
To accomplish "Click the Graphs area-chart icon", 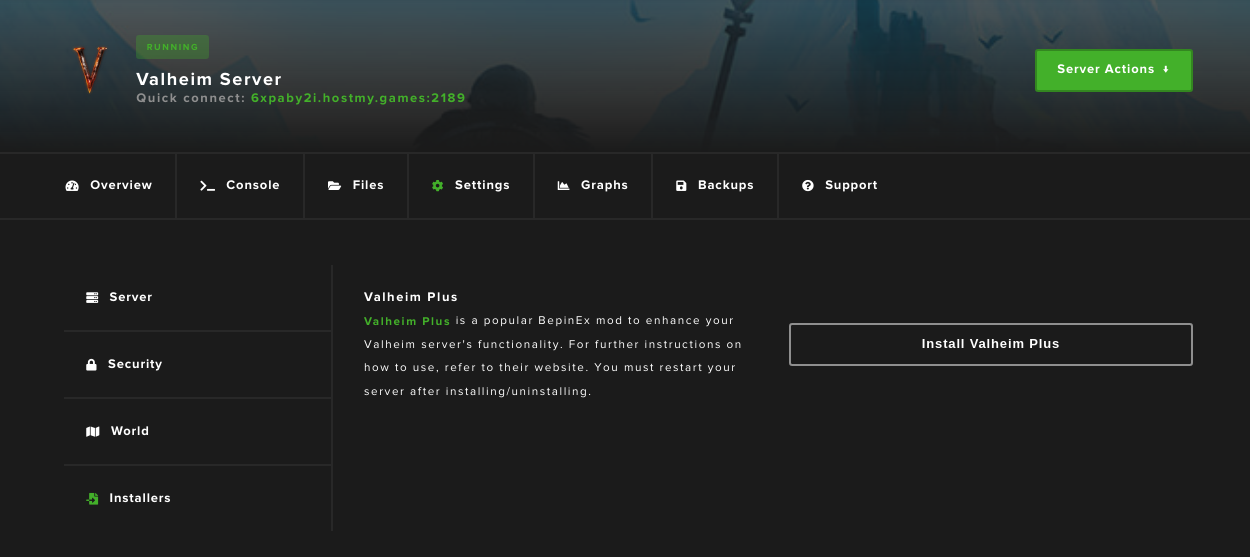I will [563, 186].
